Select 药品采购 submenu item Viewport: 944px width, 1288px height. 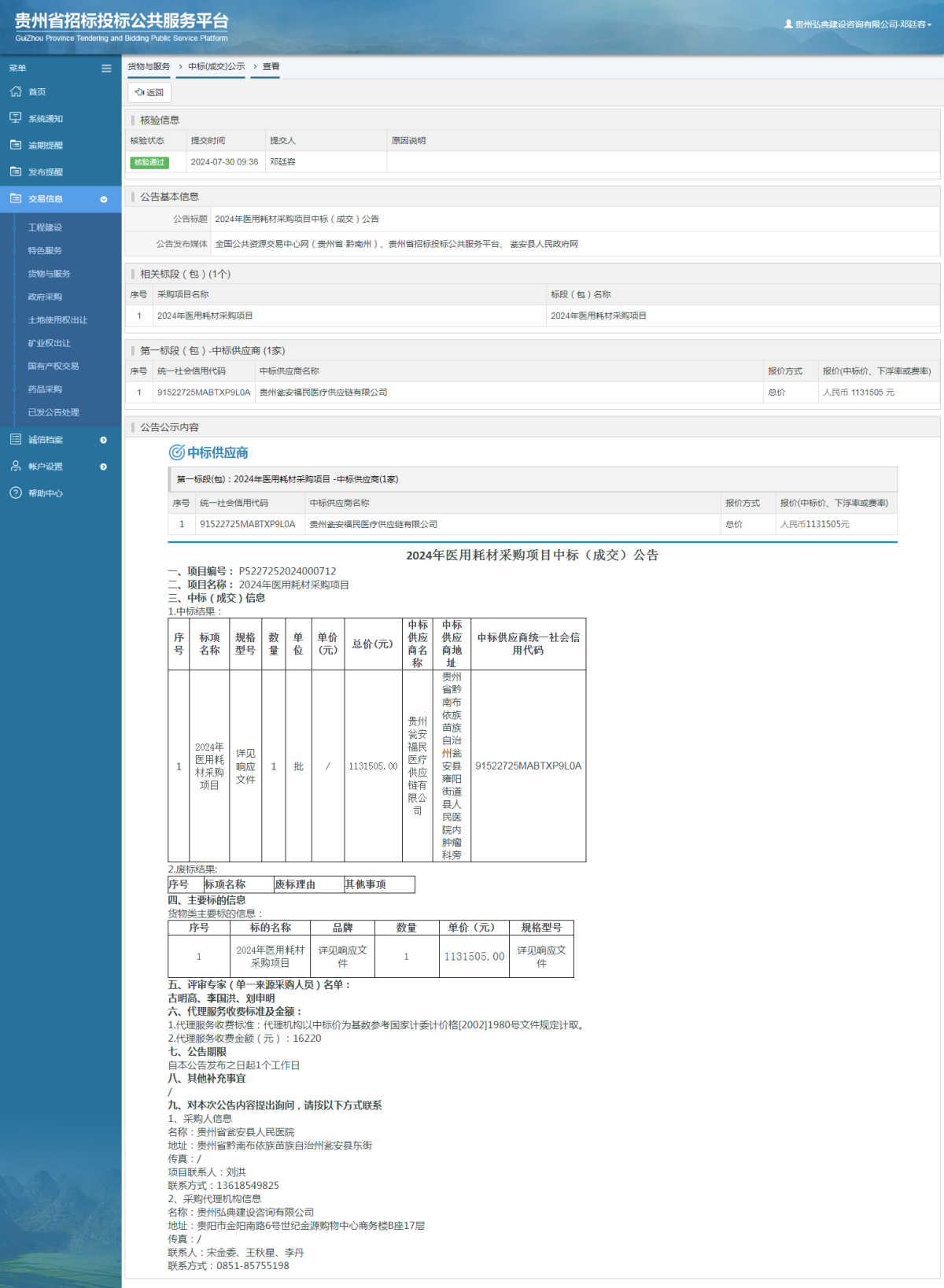(45, 389)
